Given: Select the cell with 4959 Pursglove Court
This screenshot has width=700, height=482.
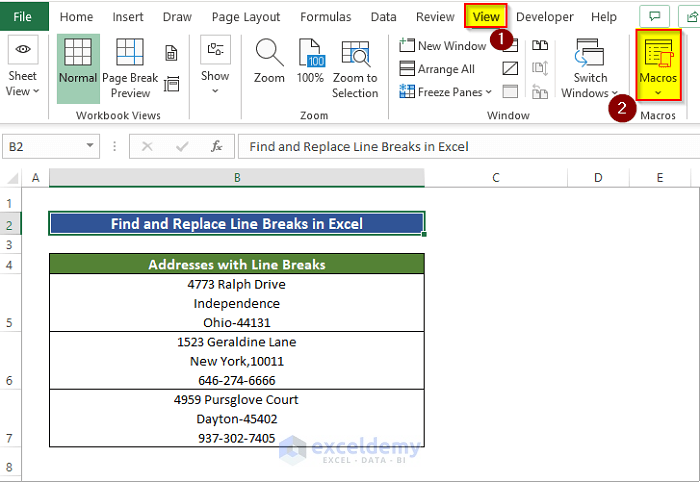Looking at the screenshot, I should click(237, 418).
